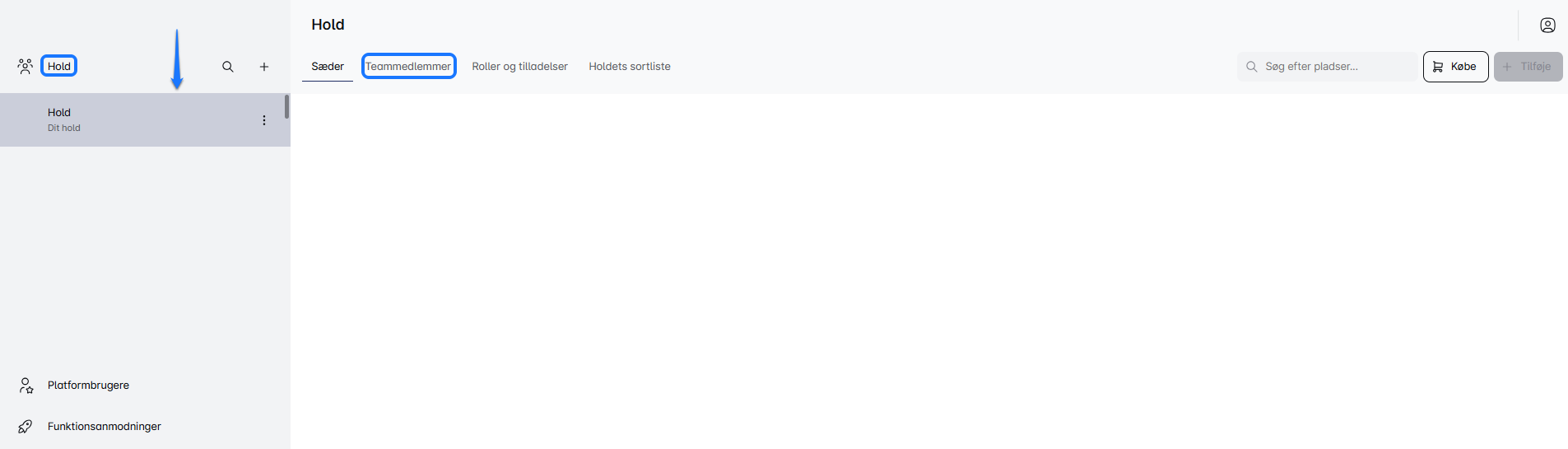Click the Funktionsanmodninger rocket icon
Viewport: 1568px width, 449px height.
(x=26, y=427)
